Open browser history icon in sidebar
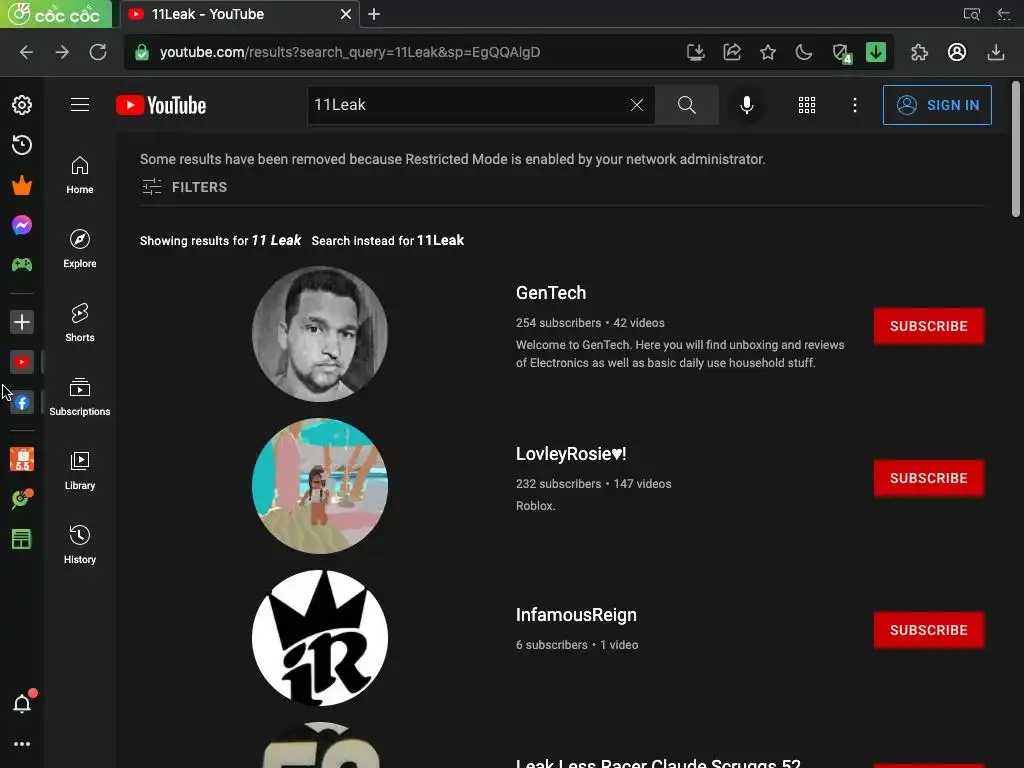 (x=22, y=145)
